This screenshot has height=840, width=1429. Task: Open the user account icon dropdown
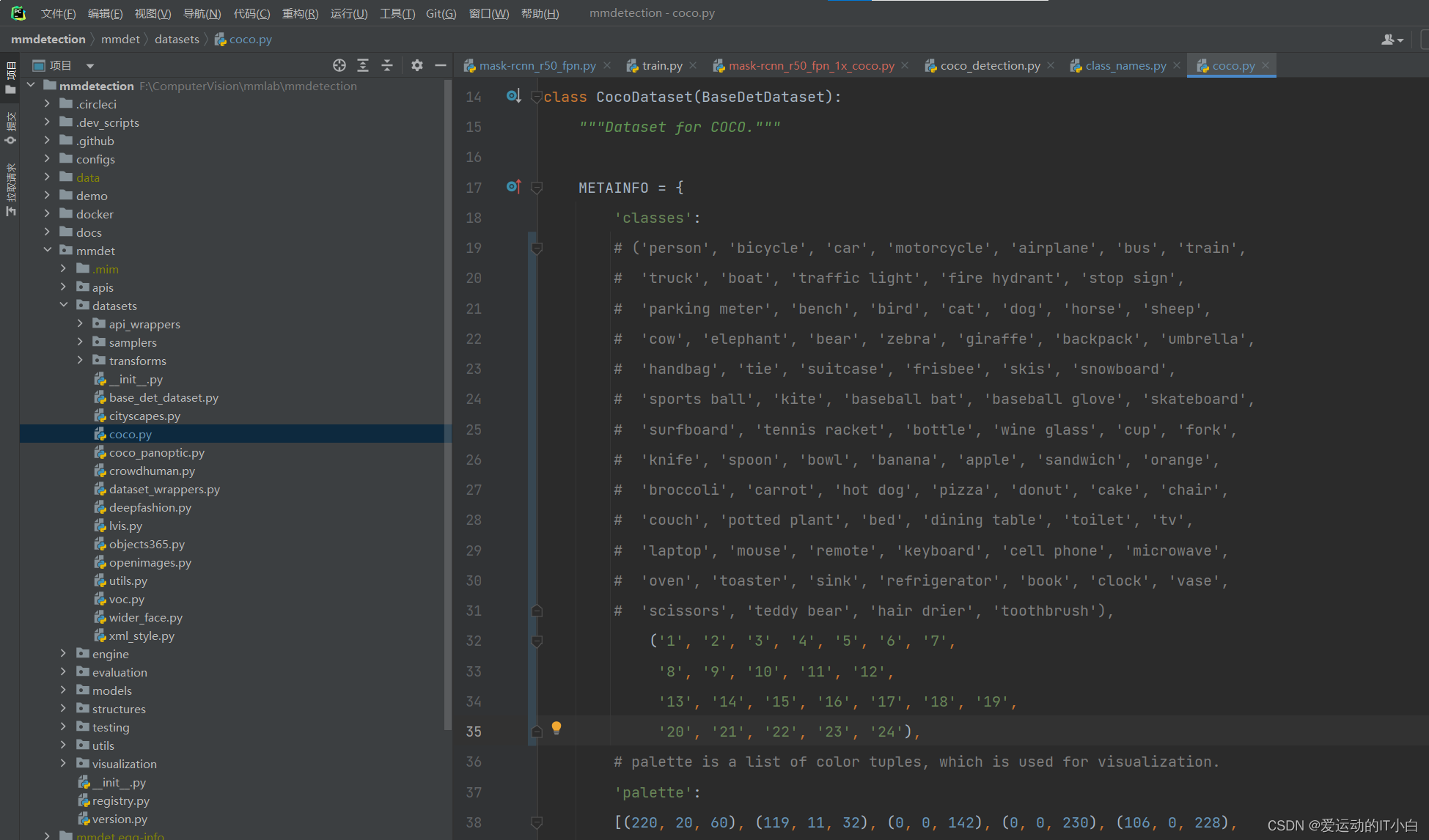(x=1392, y=40)
